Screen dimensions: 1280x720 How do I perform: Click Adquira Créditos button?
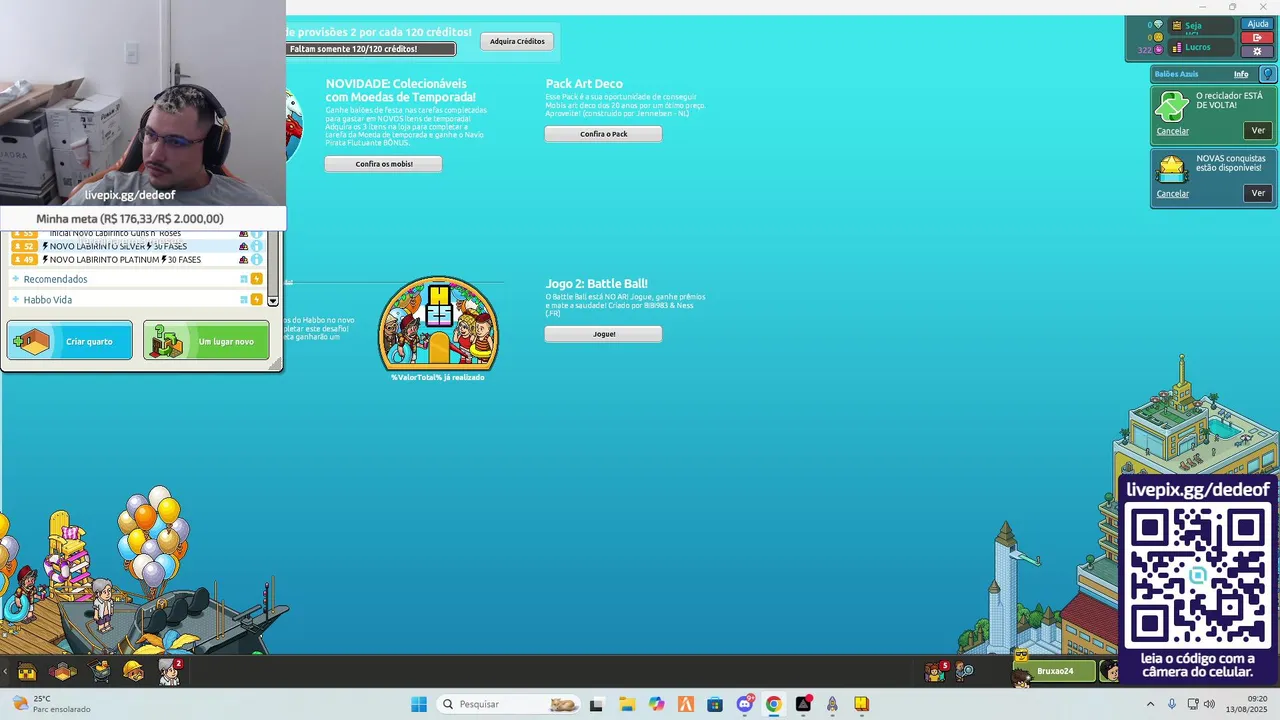[517, 41]
